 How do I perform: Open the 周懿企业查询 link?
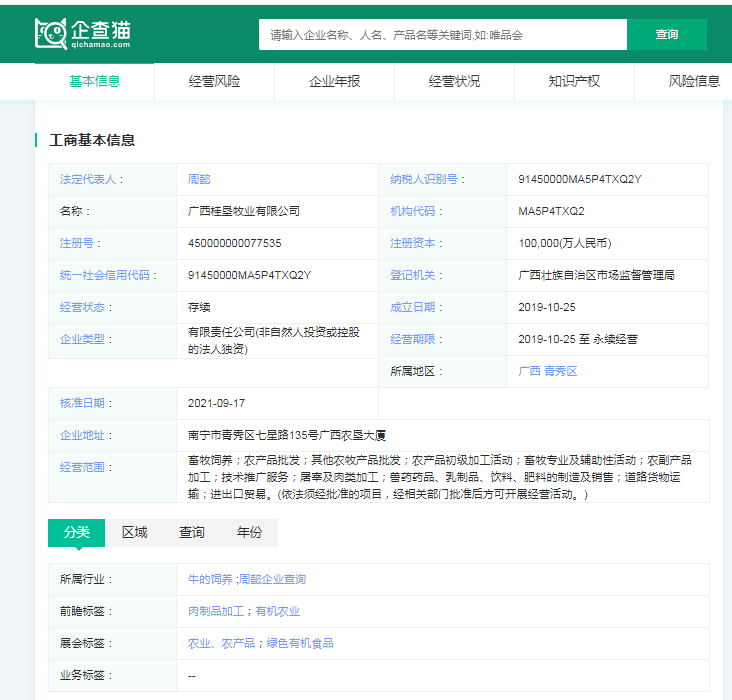tap(273, 580)
